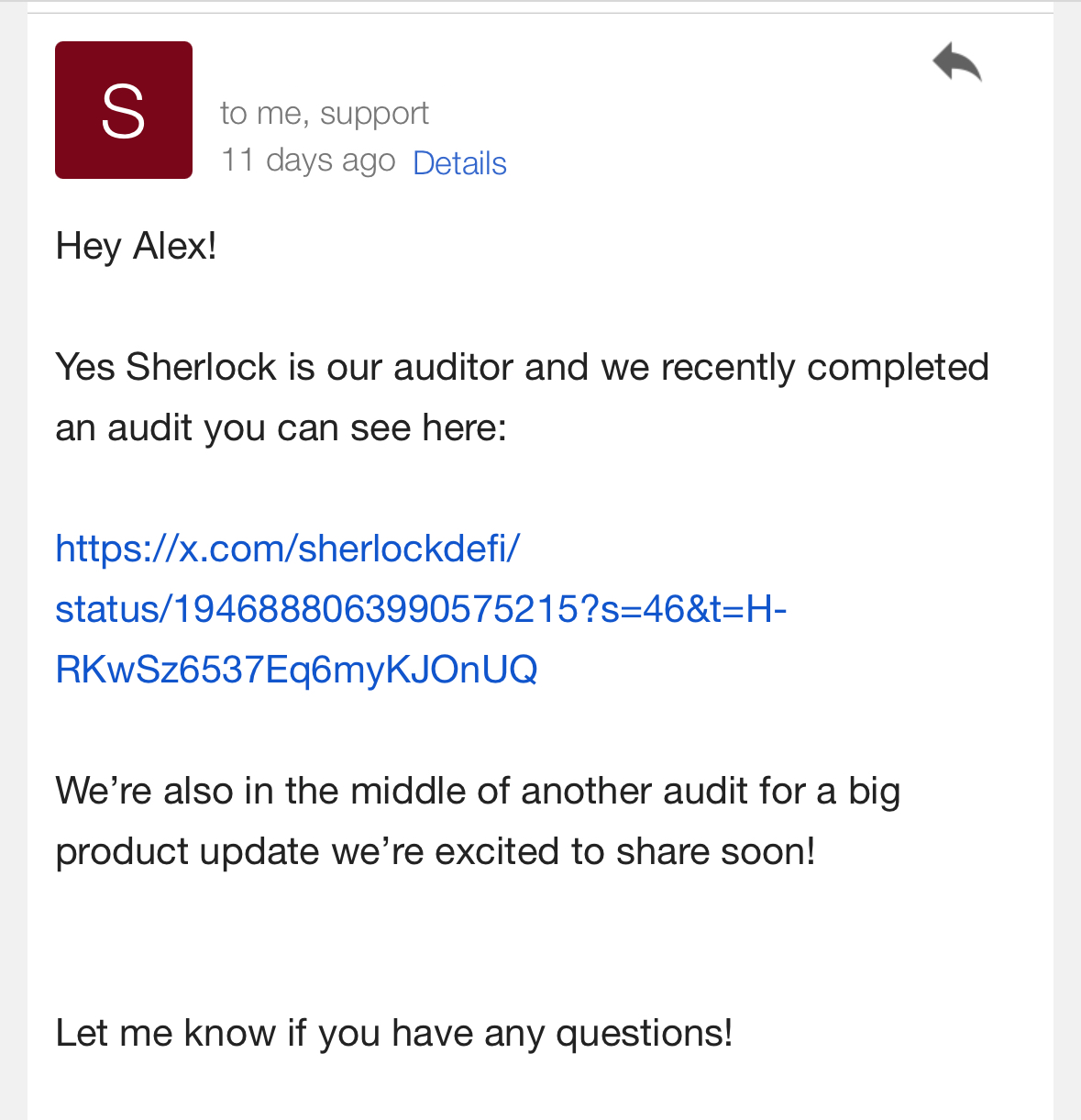Open the Sherlock x.com status link
Image resolution: width=1081 pixels, height=1120 pixels.
(x=287, y=548)
